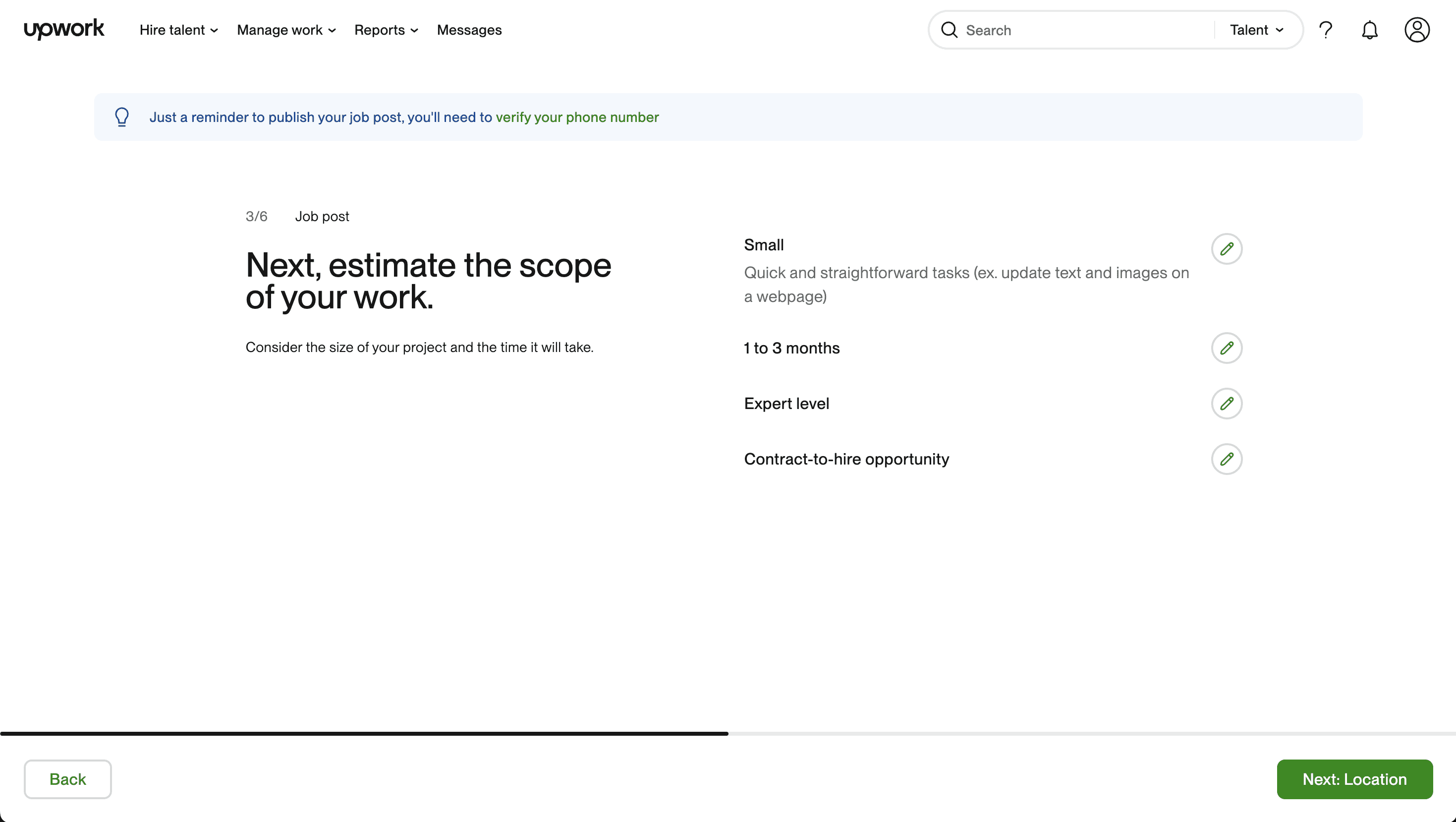This screenshot has height=822, width=1456.
Task: Edit the Expert level setting
Action: tap(1227, 403)
